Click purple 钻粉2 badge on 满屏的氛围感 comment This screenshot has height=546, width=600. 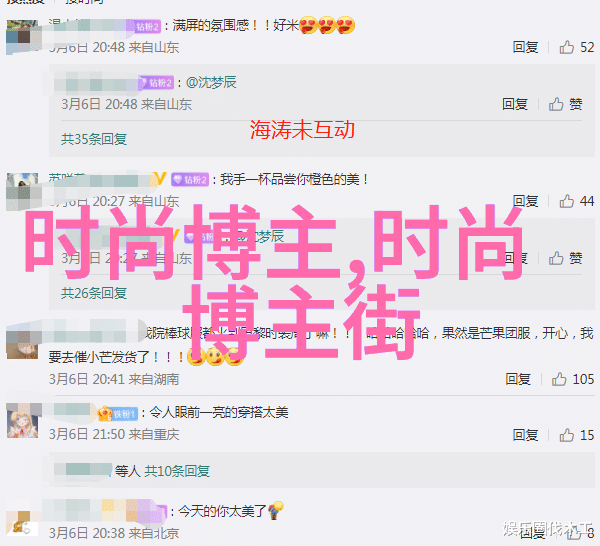point(148,26)
